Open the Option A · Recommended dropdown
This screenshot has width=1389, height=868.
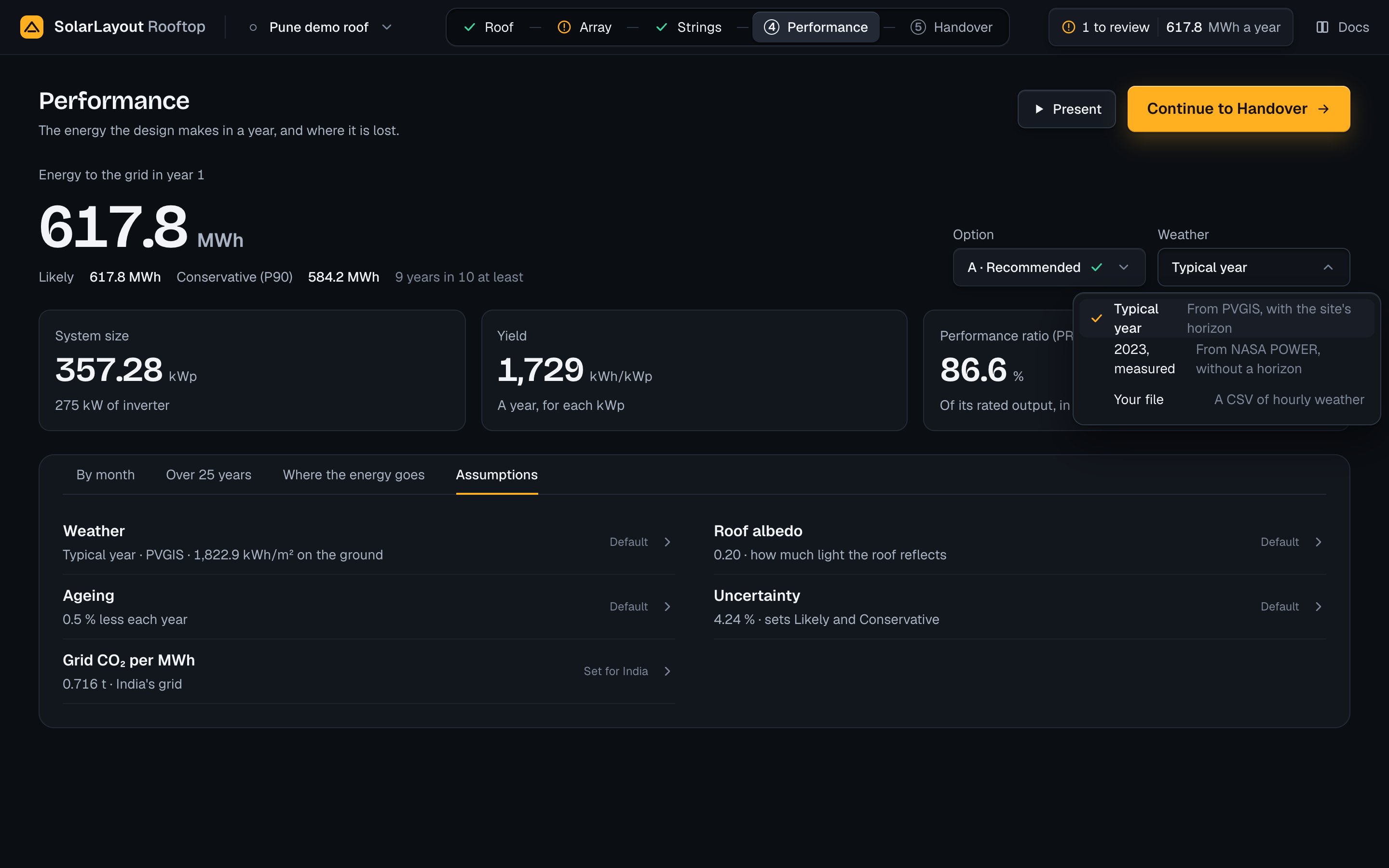pos(1049,268)
